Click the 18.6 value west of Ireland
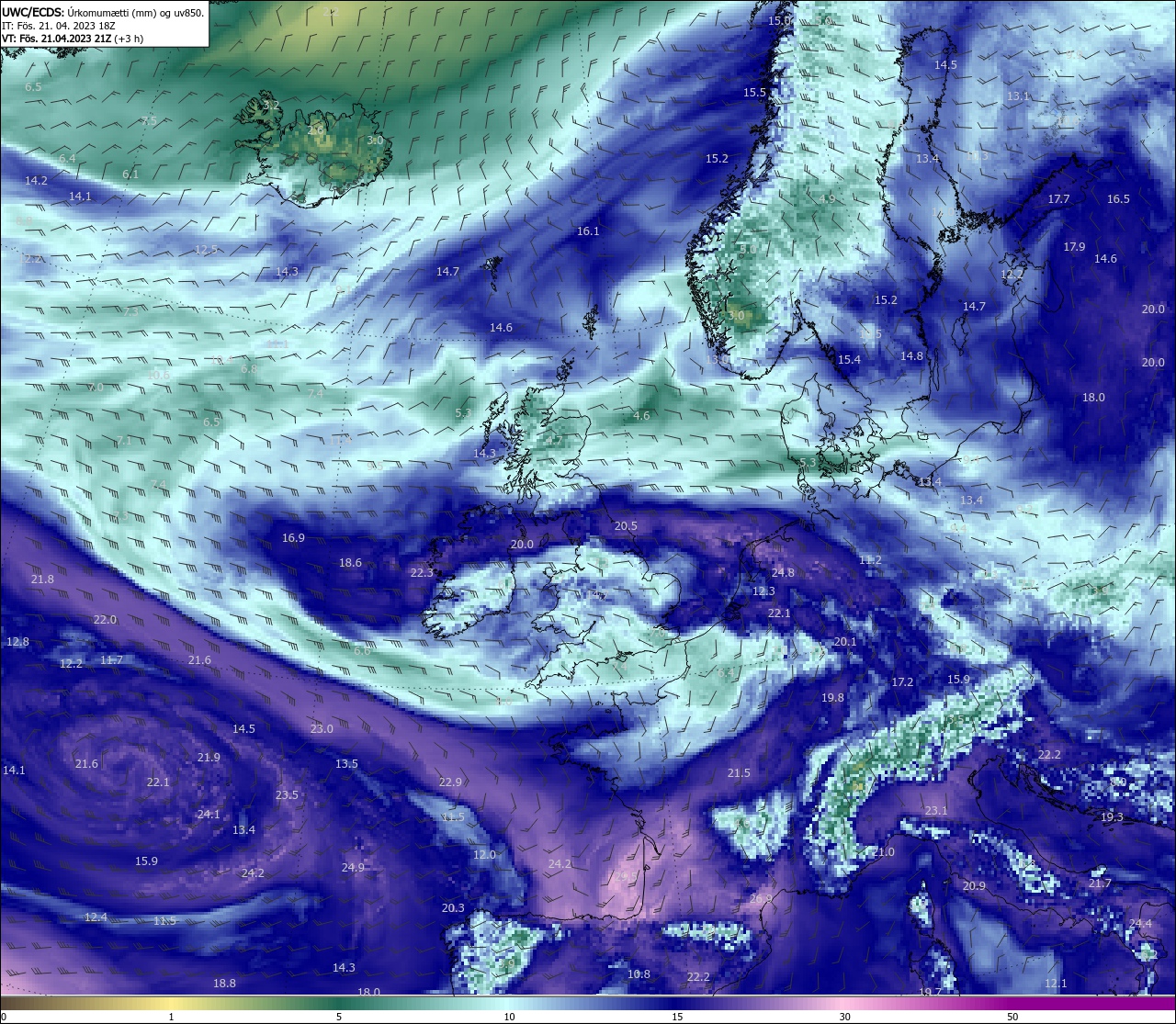This screenshot has width=1176, height=1024. pos(350,563)
